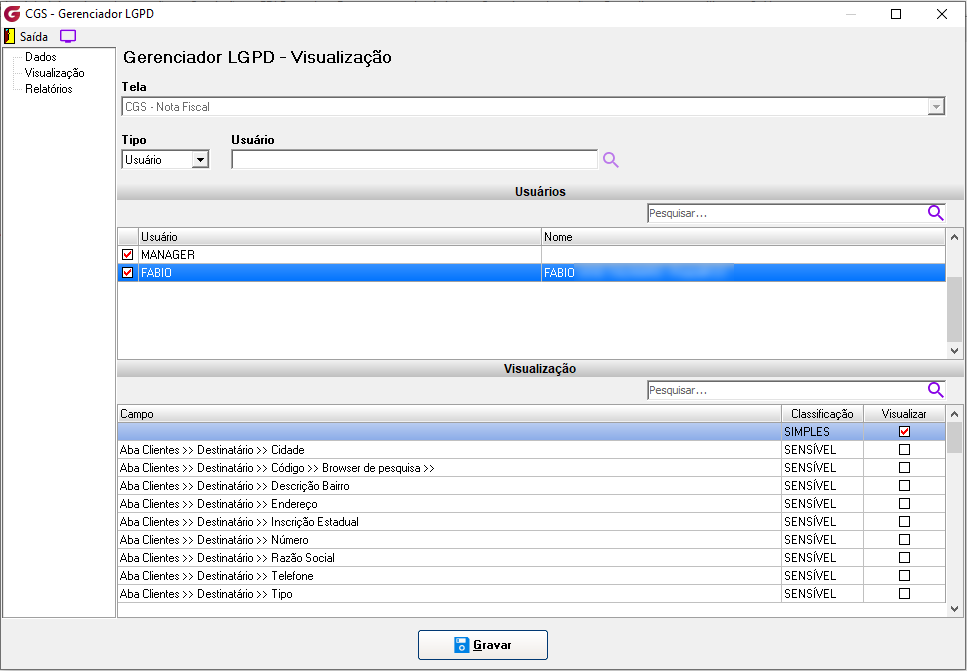Image resolution: width=967 pixels, height=671 pixels.
Task: Enable Visualizar for Destinatário Tipo
Action: [x=904, y=593]
